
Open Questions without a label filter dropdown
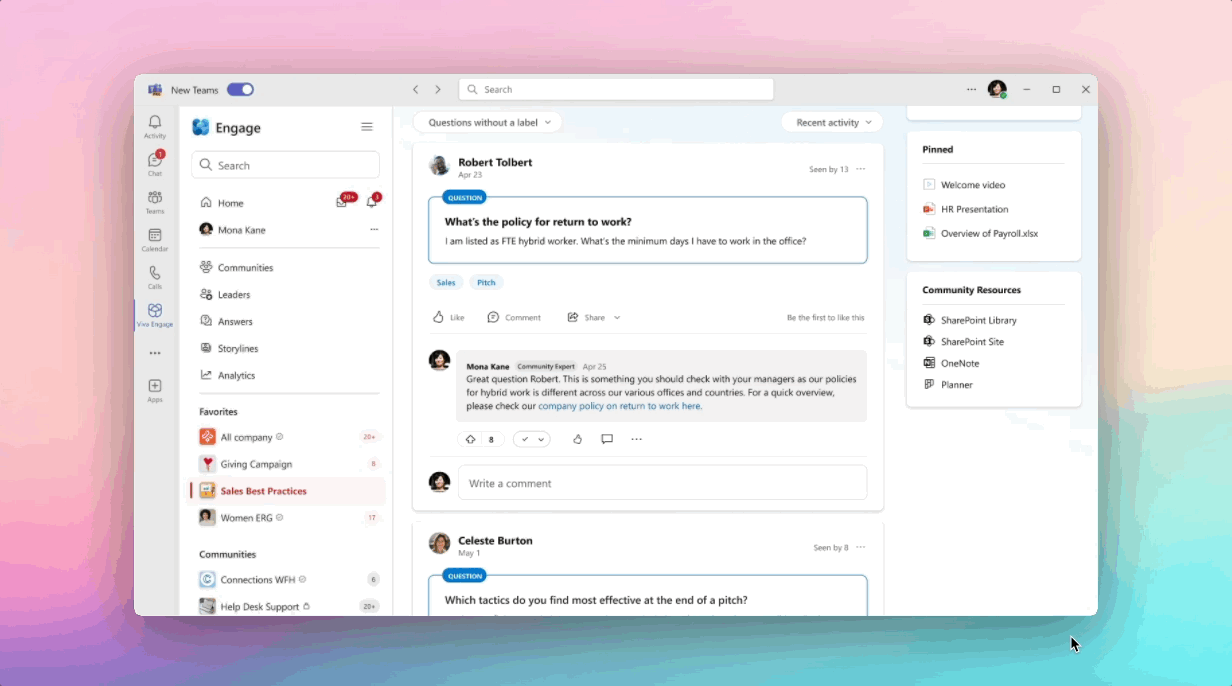tap(488, 123)
